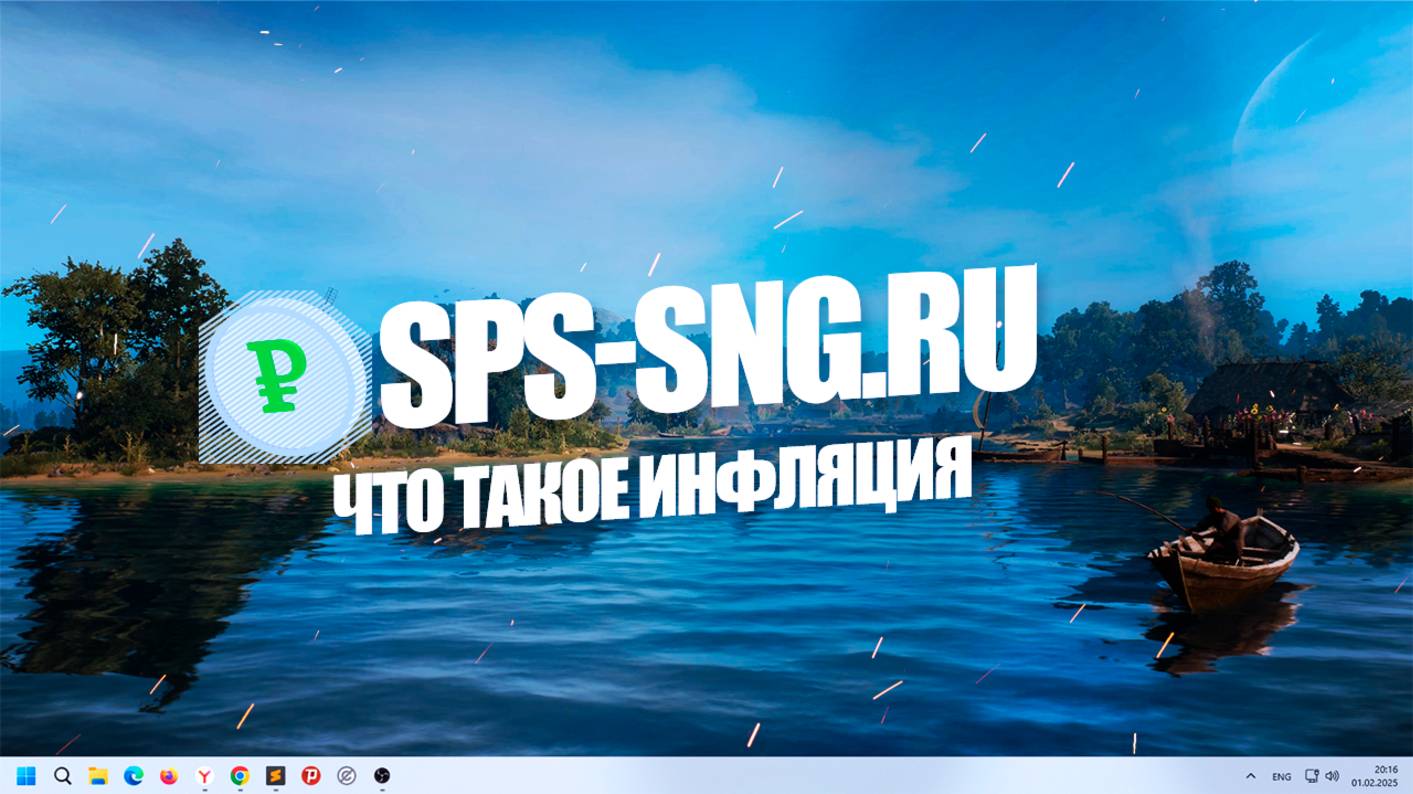Launch File Explorer from taskbar
1413x794 pixels.
[98, 776]
